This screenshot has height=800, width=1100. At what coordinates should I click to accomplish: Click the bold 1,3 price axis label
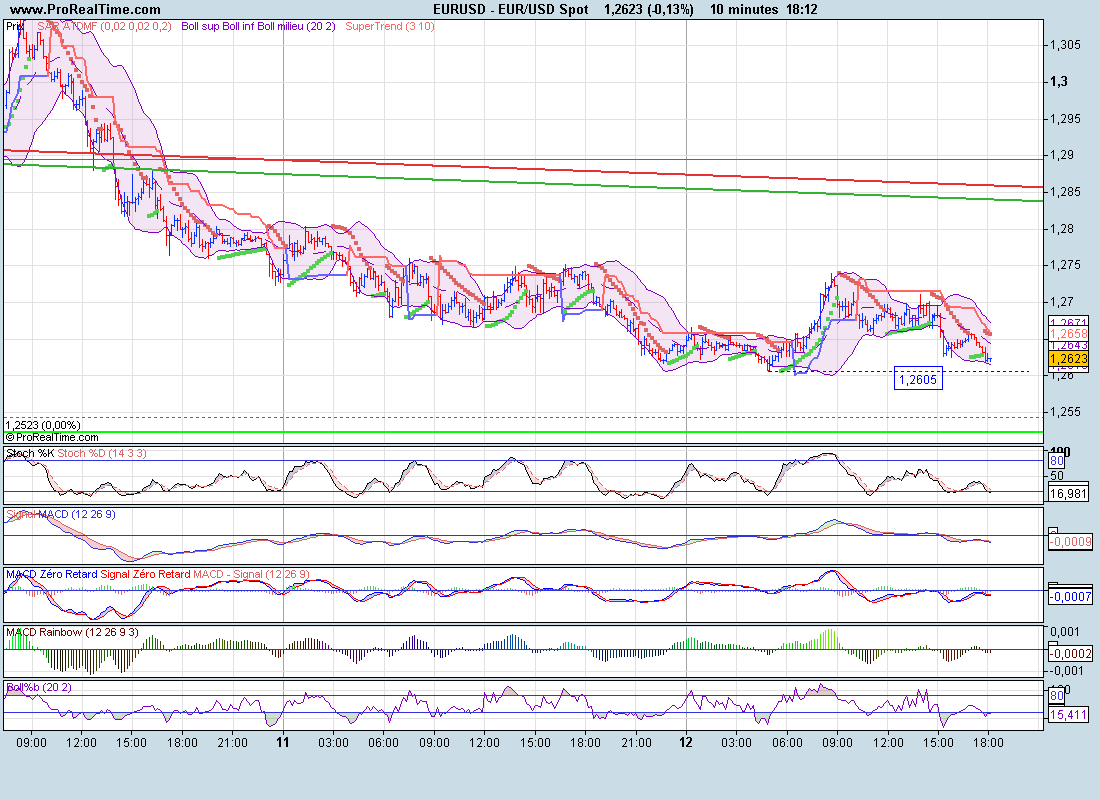(x=1059, y=81)
